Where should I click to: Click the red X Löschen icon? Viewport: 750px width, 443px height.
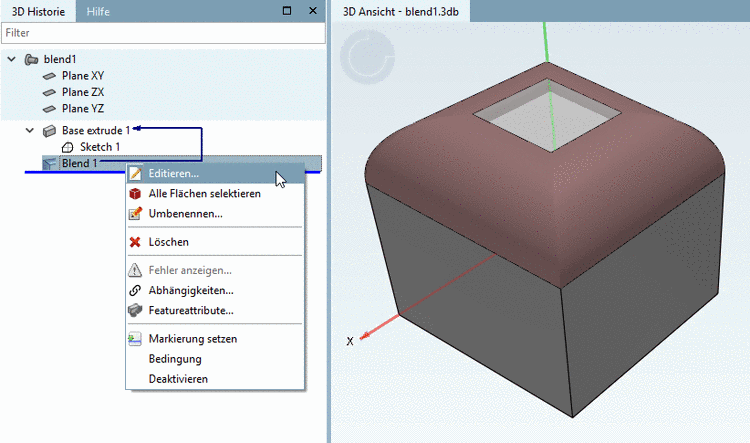[x=135, y=242]
